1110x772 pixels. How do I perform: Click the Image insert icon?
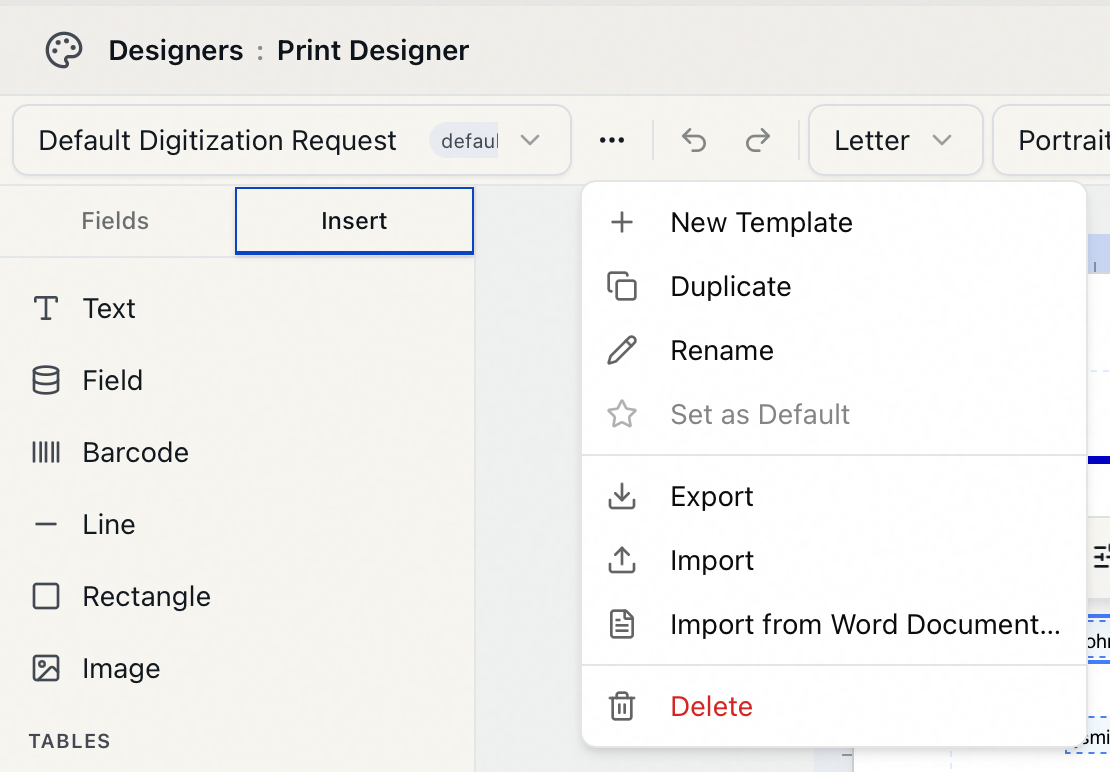click(46, 669)
